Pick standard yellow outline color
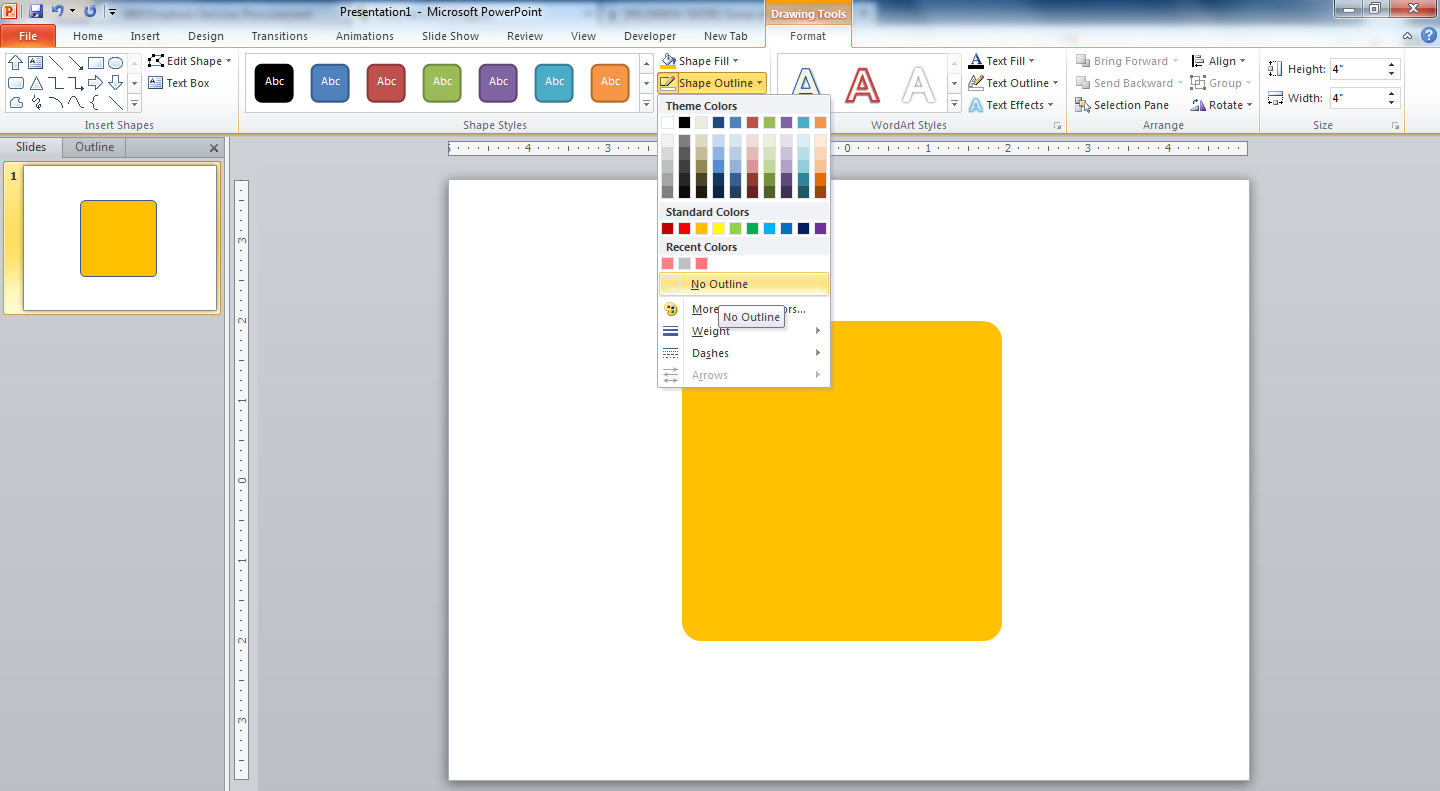Viewport: 1440px width, 791px height. [x=719, y=228]
